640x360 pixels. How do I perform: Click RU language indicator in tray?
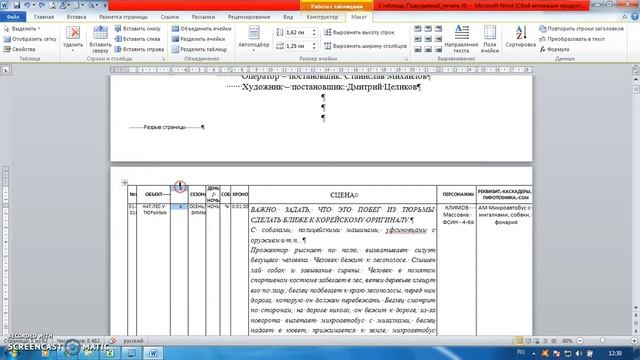point(521,353)
